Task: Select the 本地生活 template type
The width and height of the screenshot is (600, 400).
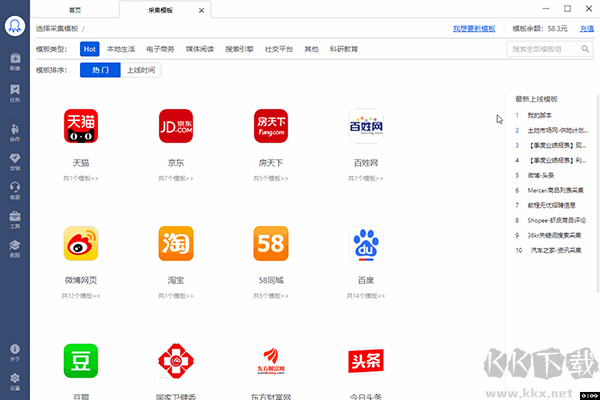Action: 121,49
